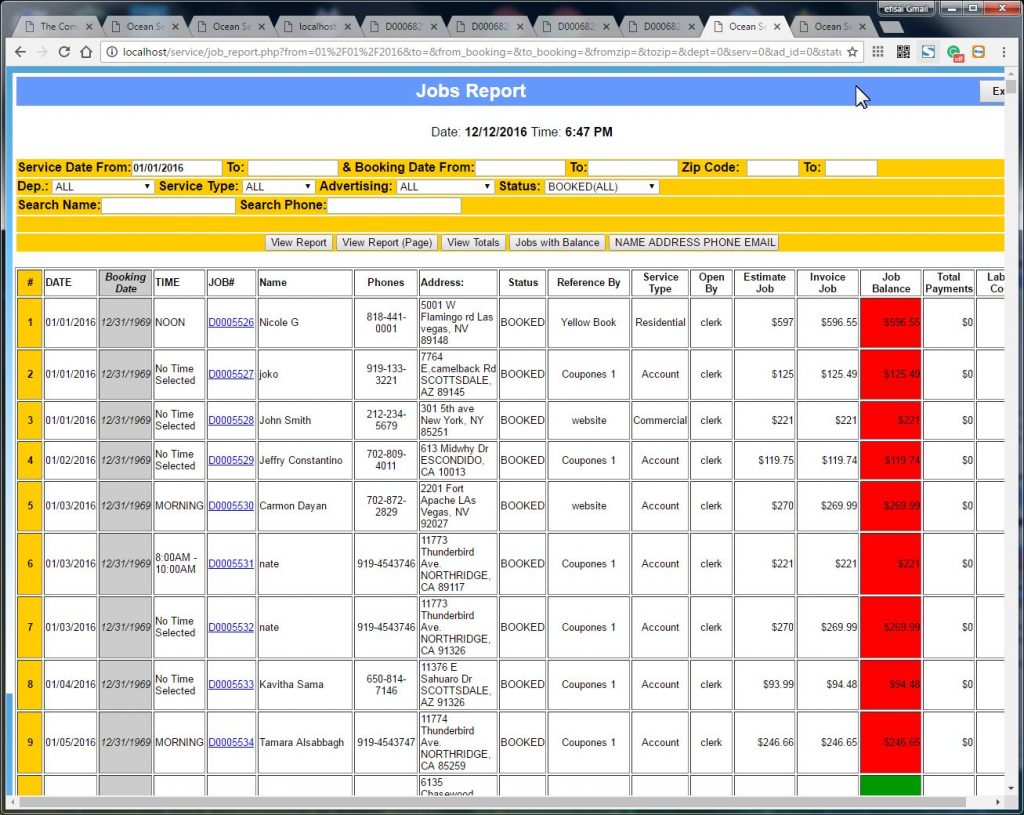The height and width of the screenshot is (815, 1024).
Task: Open job link D0005534 for Tamara Alsabbagh
Action: click(x=231, y=743)
